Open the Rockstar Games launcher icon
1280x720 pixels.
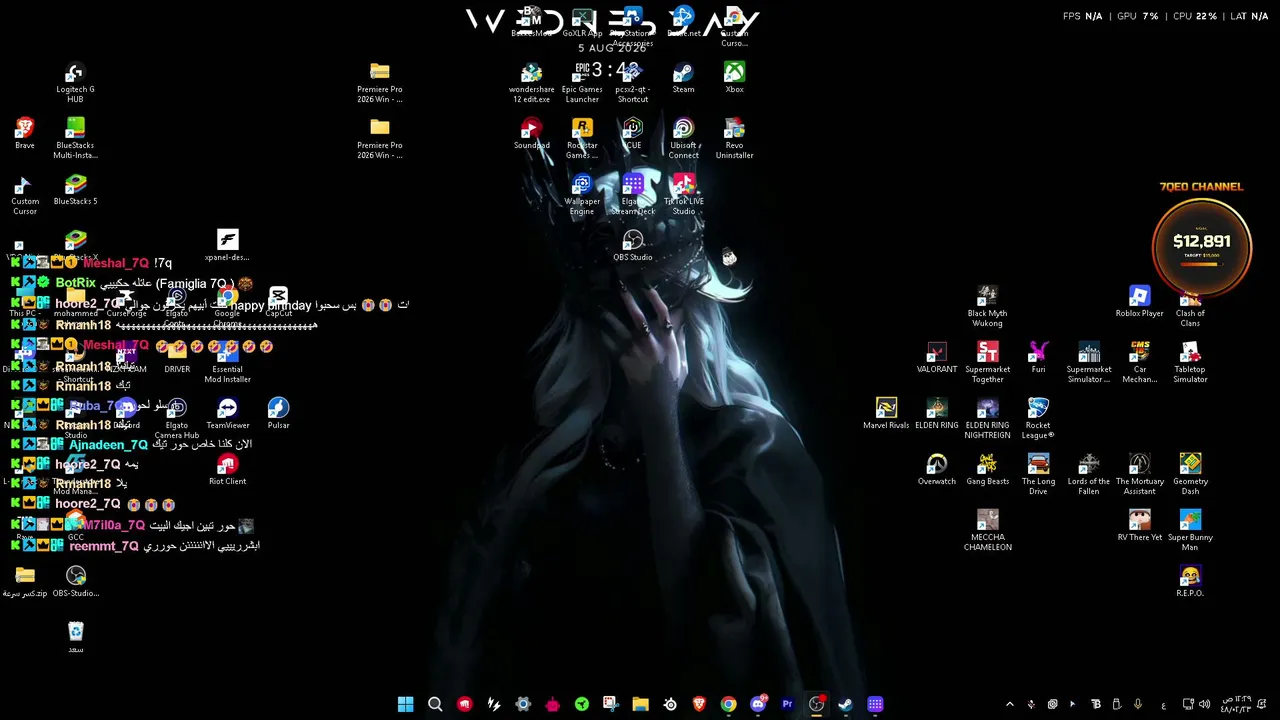tap(582, 138)
